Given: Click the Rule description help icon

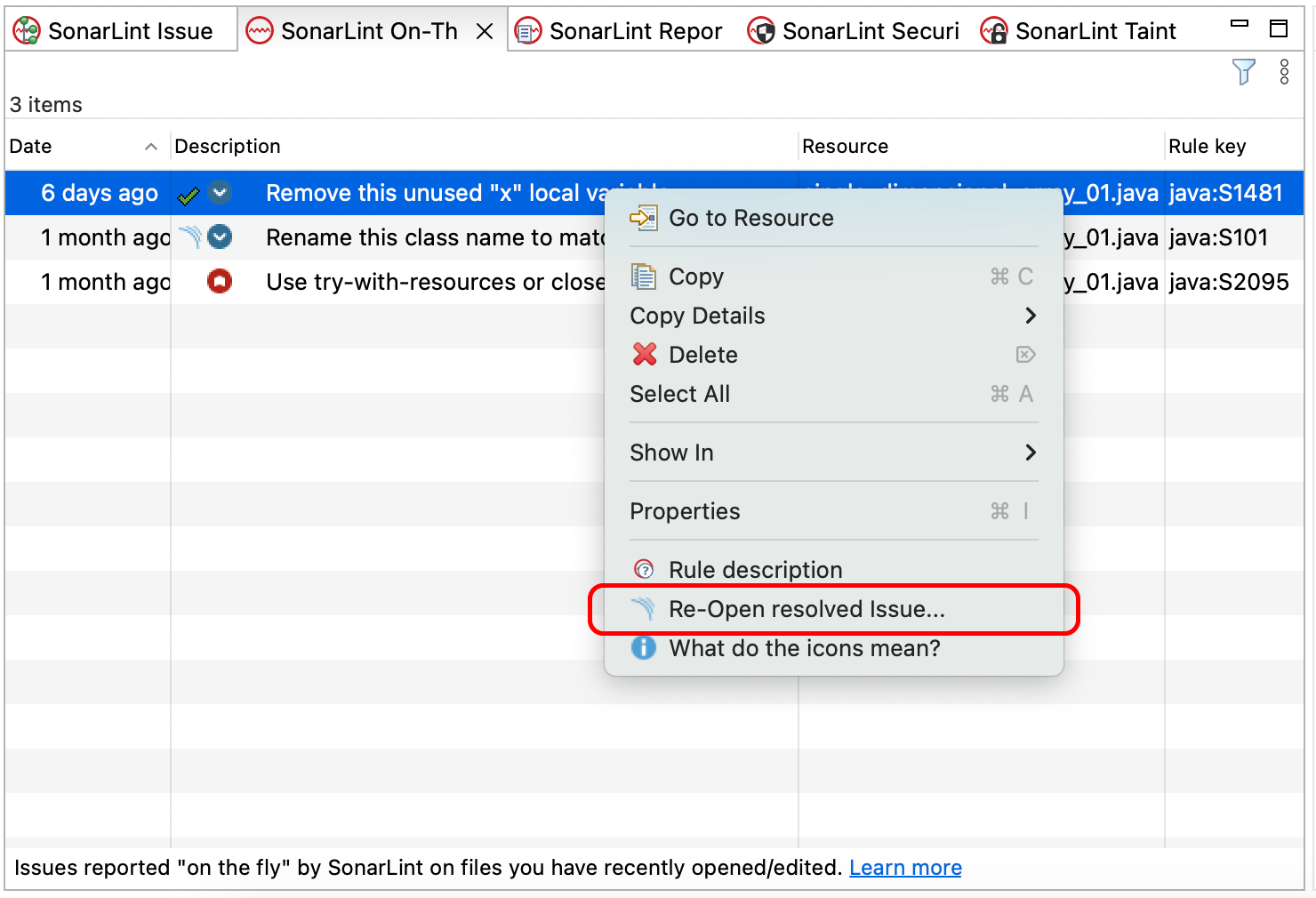Looking at the screenshot, I should point(642,569).
